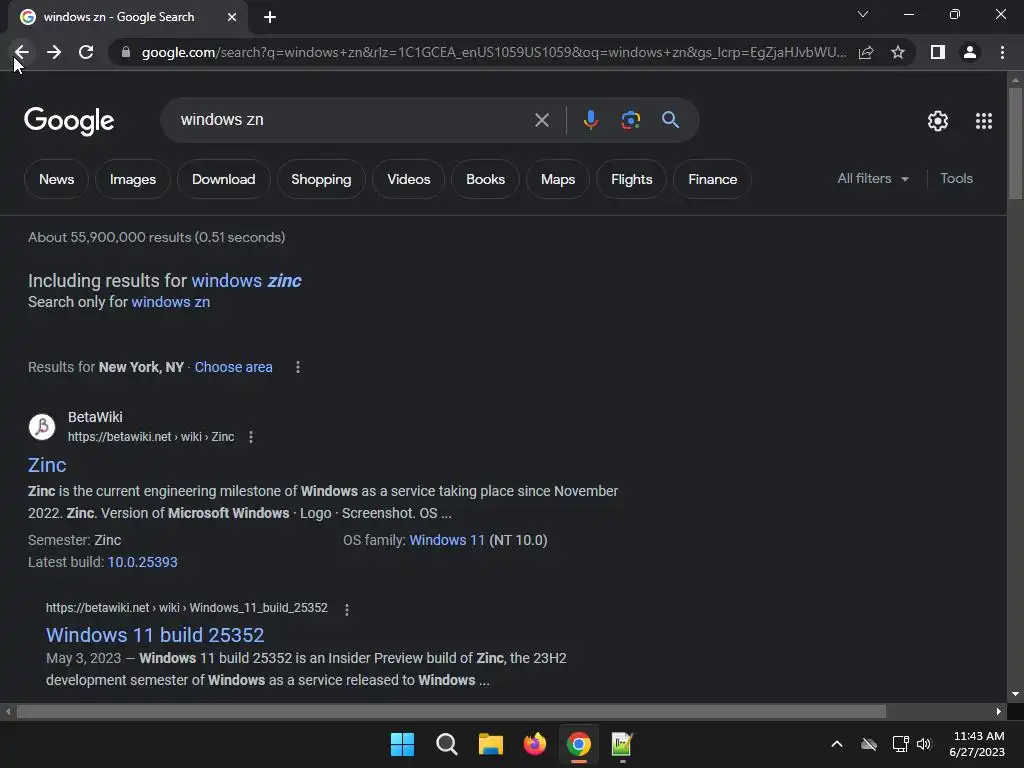Image resolution: width=1024 pixels, height=768 pixels.
Task: Launch Firefox from the taskbar
Action: tap(535, 744)
